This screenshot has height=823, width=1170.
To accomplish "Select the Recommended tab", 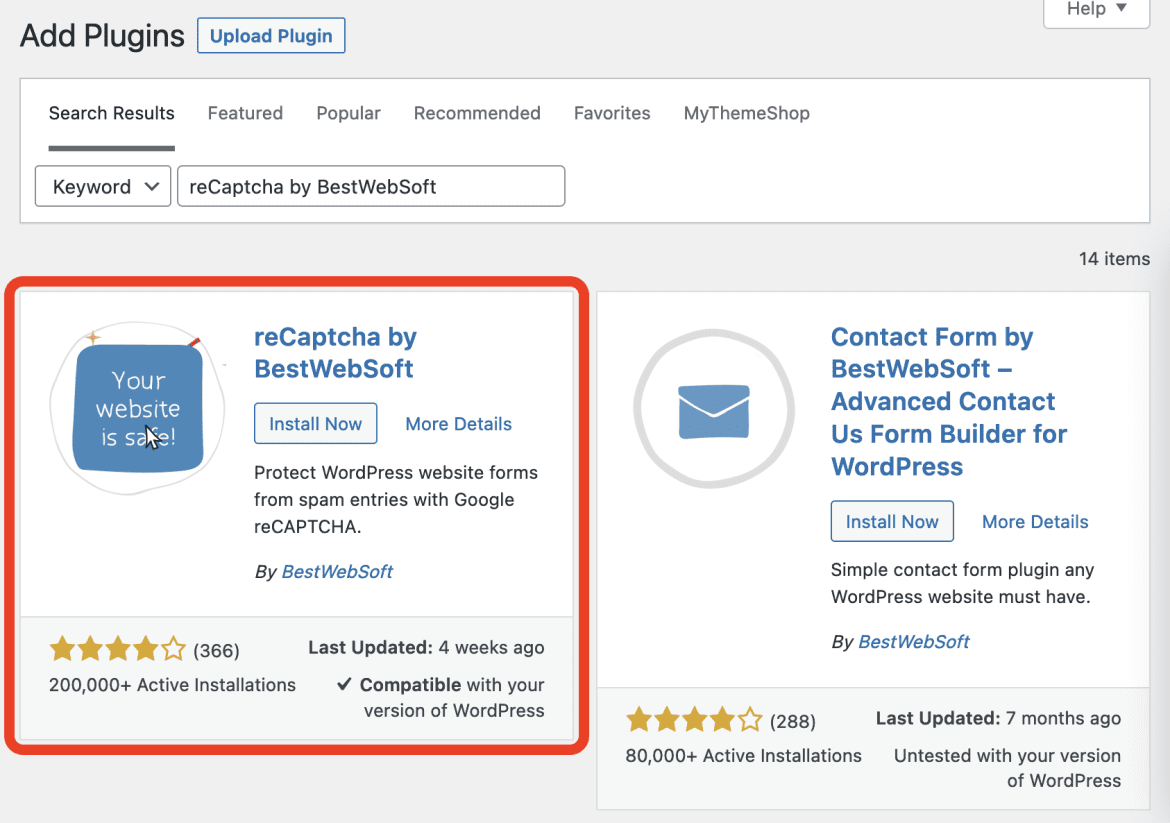I will 477,113.
